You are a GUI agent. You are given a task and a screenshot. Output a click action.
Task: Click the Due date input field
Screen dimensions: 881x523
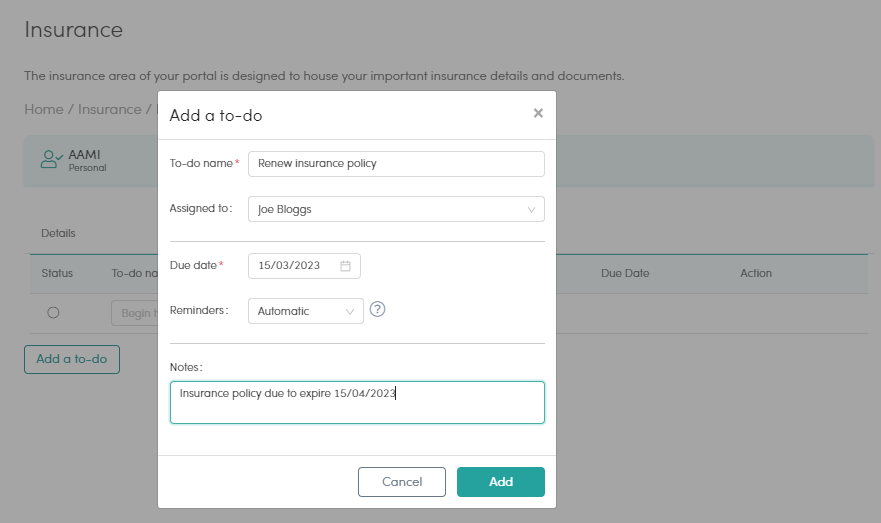[x=304, y=266]
